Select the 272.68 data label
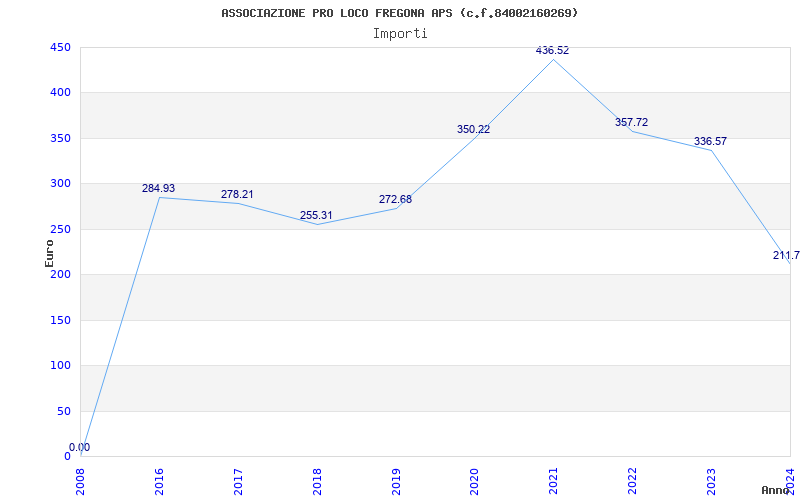Image resolution: width=800 pixels, height=500 pixels. coord(395,199)
